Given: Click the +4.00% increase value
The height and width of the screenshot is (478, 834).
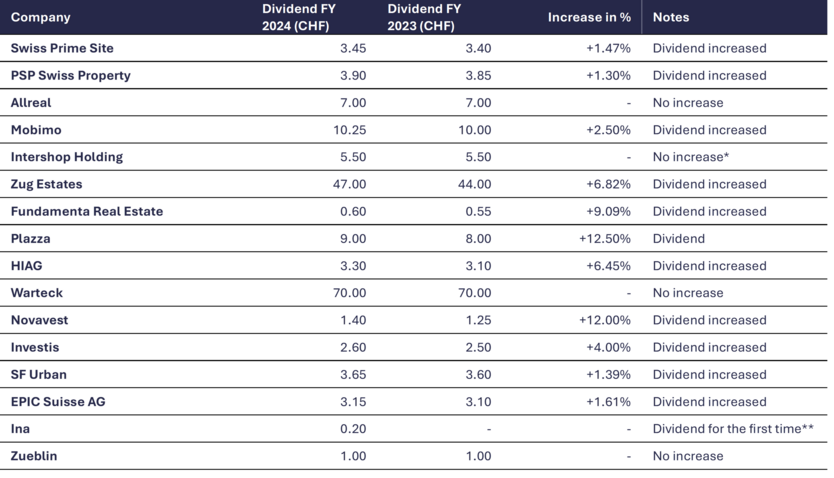Looking at the screenshot, I should 608,347.
